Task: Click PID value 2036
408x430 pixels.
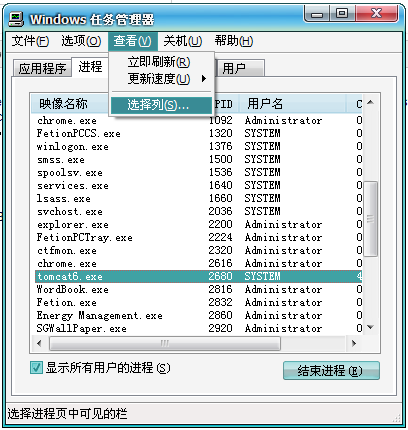Action: 220,212
